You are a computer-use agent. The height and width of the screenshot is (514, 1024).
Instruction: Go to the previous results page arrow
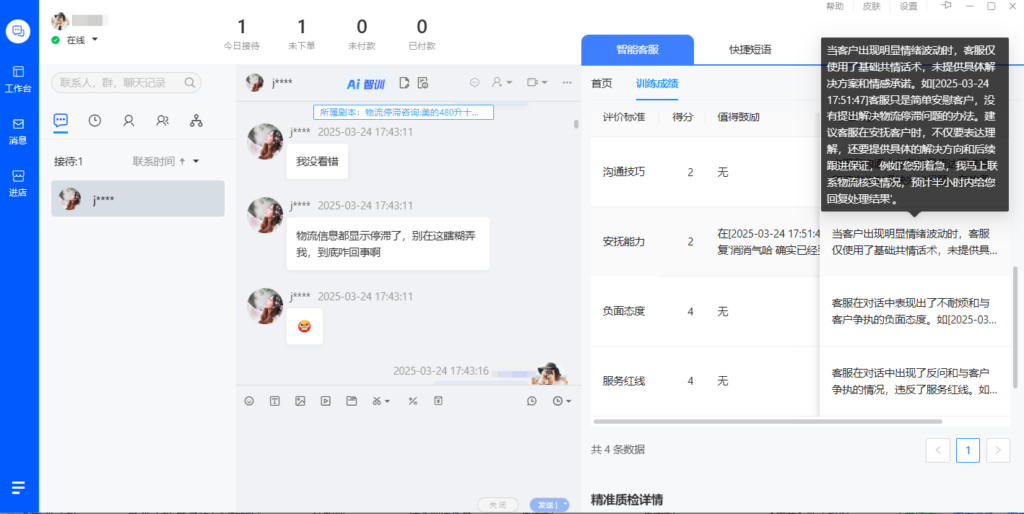pyautogui.click(x=938, y=450)
